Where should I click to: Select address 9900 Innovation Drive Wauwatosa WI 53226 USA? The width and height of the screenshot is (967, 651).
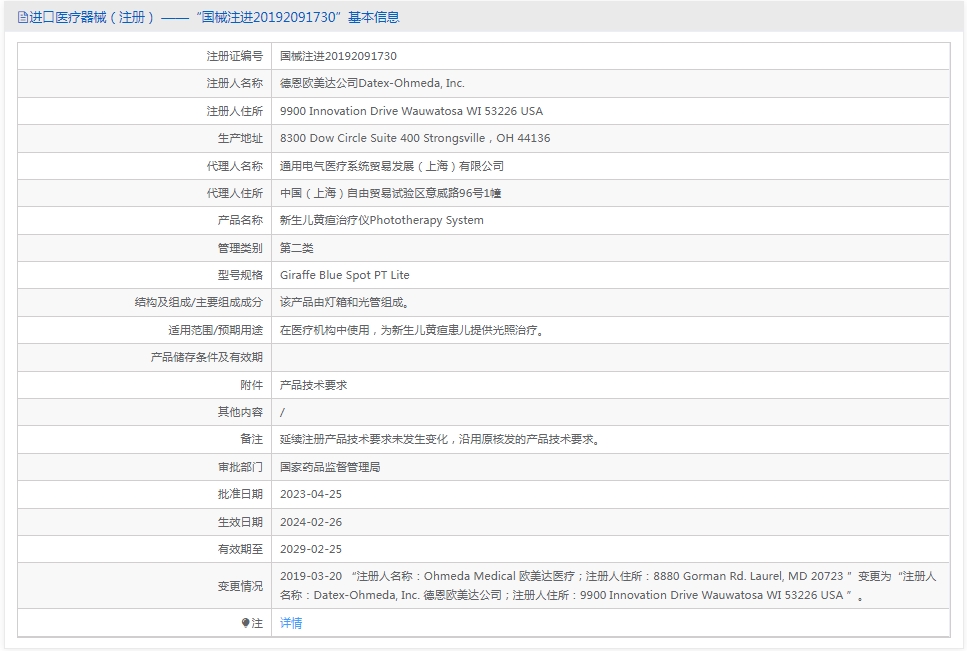click(411, 111)
